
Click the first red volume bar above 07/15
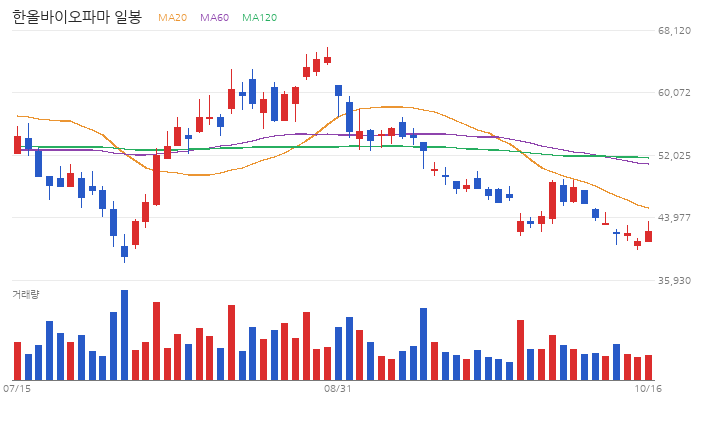pos(17,361)
